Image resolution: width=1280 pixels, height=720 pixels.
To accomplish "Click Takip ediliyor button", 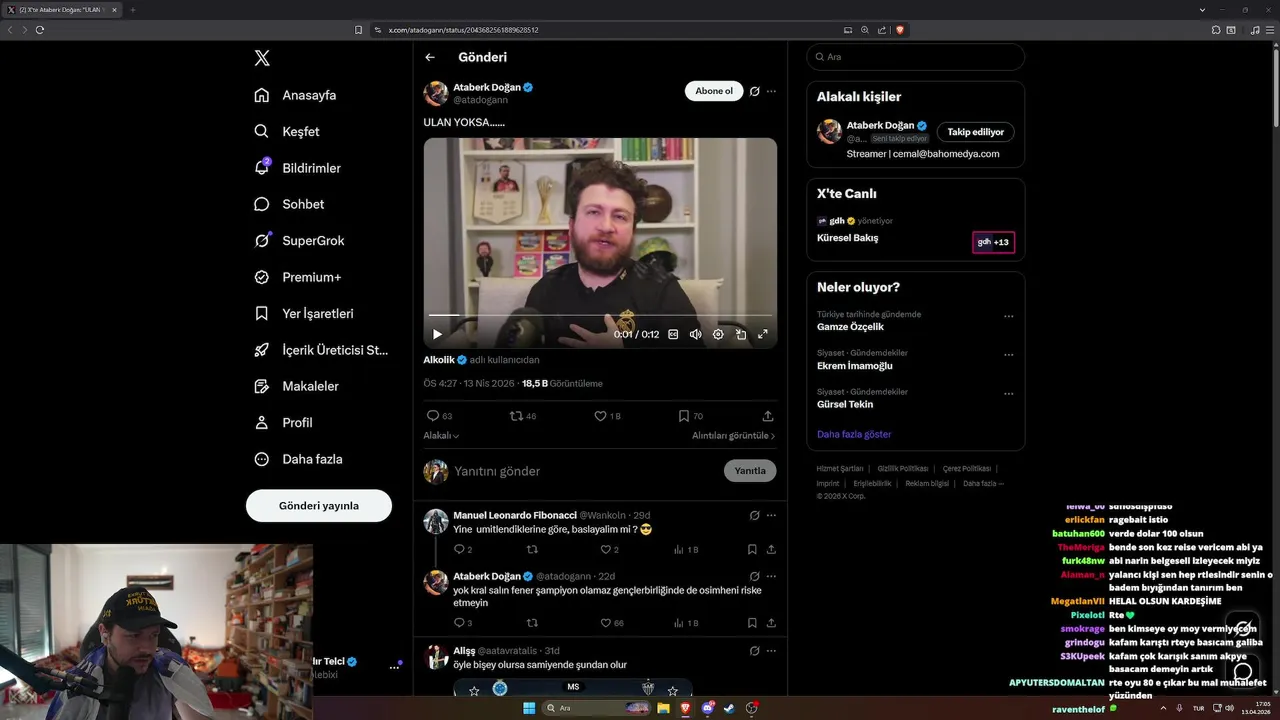I will point(975,132).
